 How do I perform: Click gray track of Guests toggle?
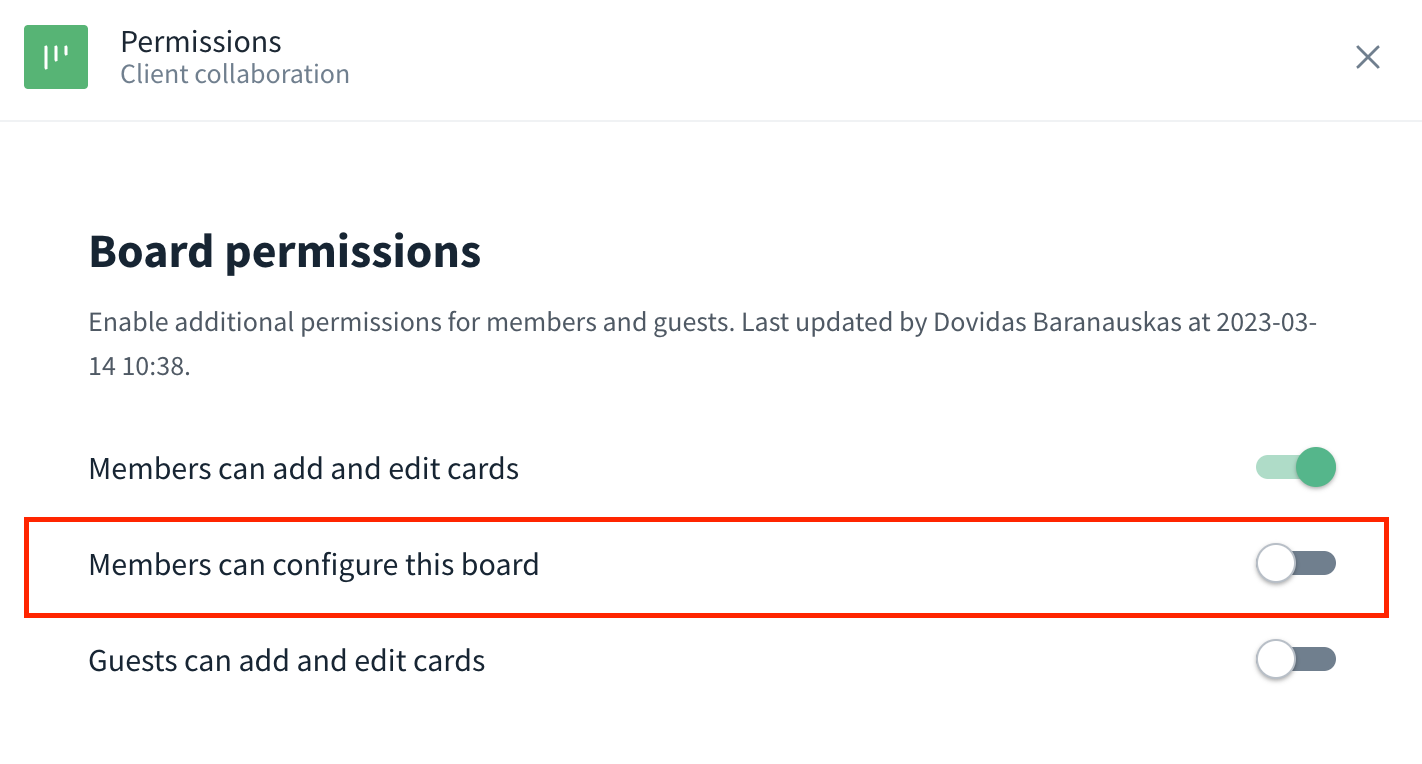1316,660
